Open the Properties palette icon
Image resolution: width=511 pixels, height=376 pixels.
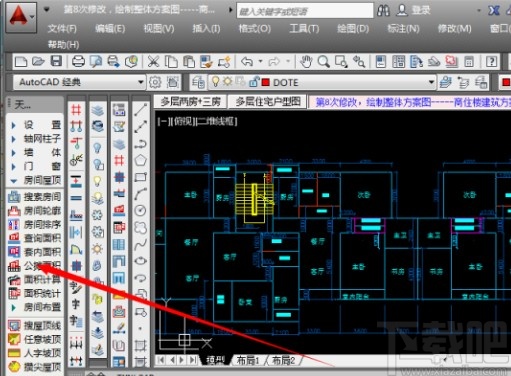[381, 62]
